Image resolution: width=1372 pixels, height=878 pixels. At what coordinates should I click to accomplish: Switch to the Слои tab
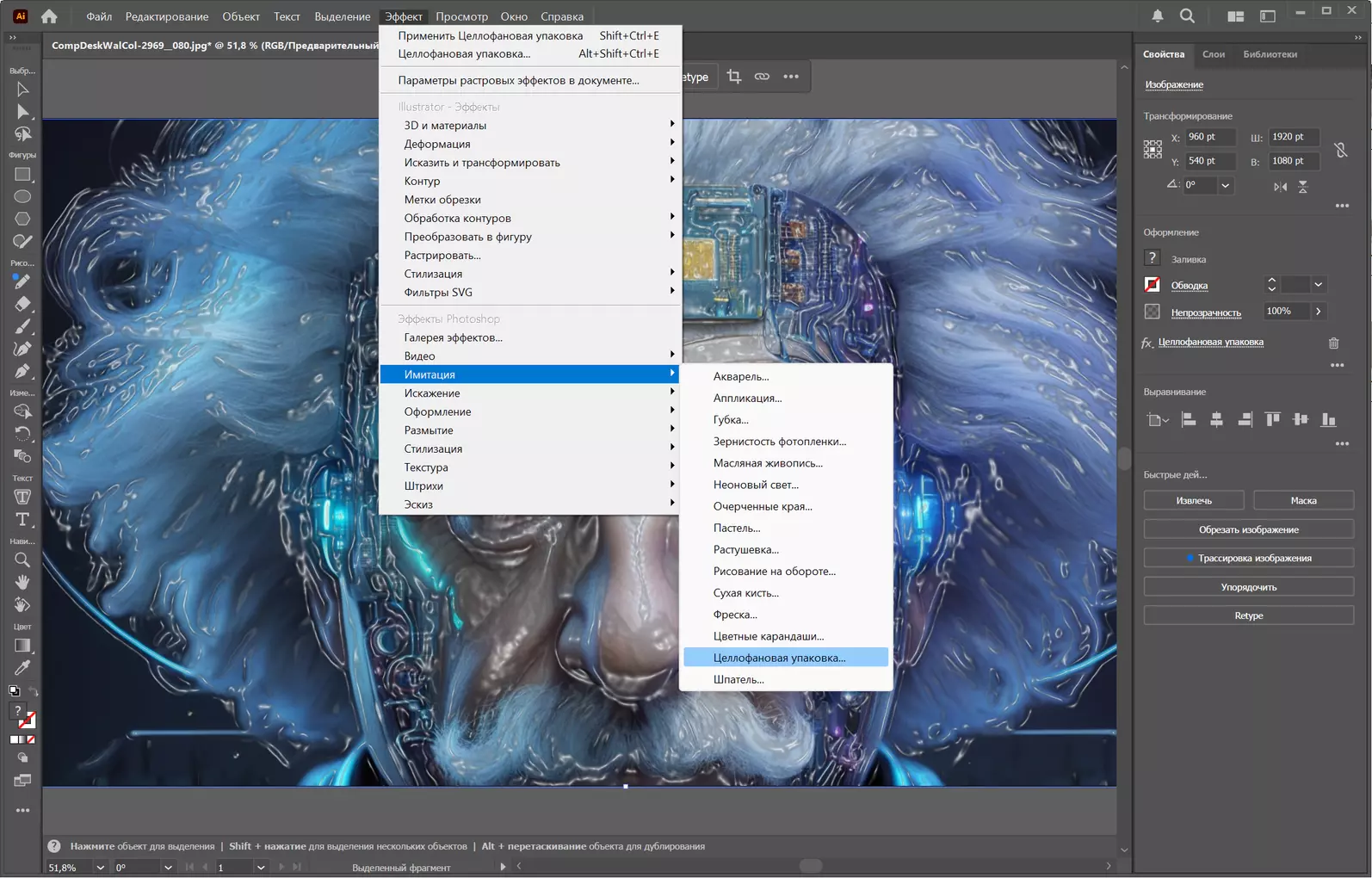1214,54
